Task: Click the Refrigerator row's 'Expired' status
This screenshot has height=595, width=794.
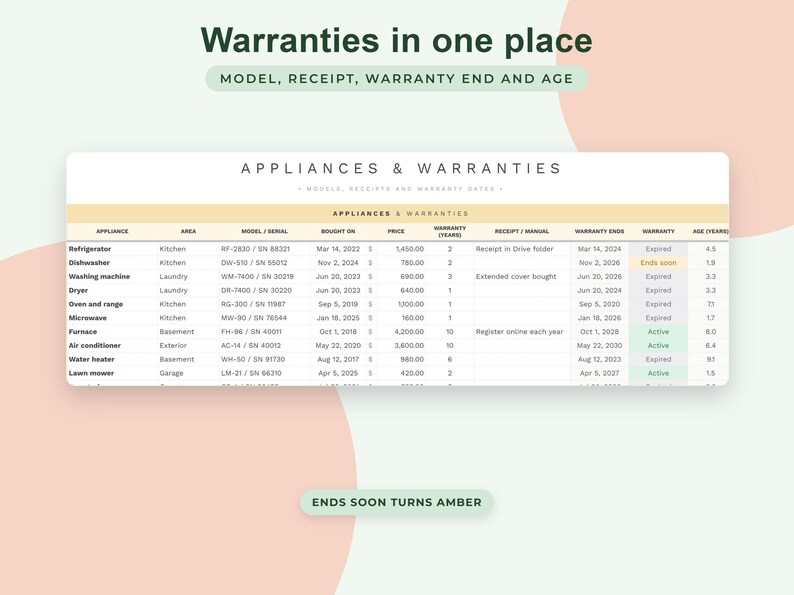Action: pyautogui.click(x=658, y=249)
